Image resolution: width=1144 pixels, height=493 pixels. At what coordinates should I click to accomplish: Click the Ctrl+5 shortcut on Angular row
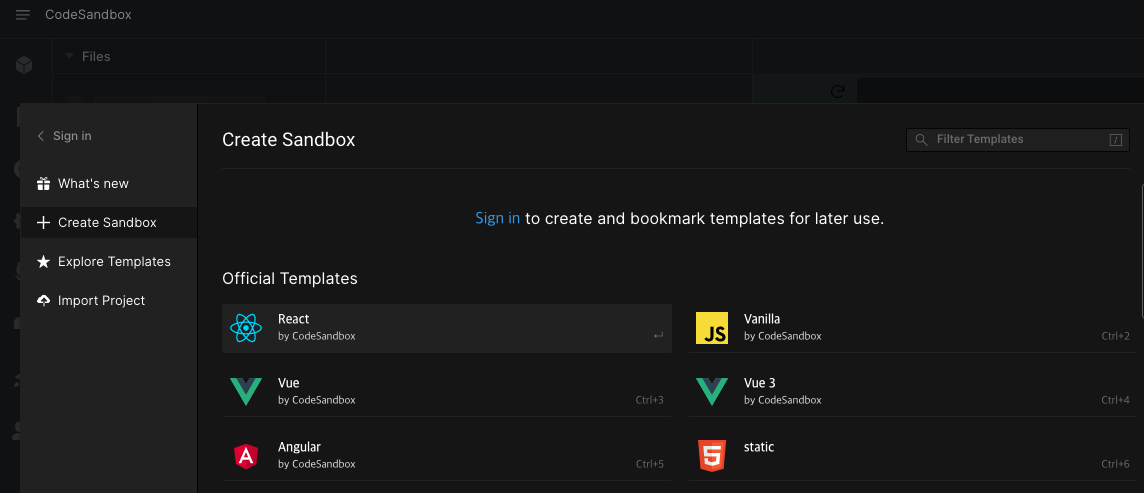tap(649, 464)
